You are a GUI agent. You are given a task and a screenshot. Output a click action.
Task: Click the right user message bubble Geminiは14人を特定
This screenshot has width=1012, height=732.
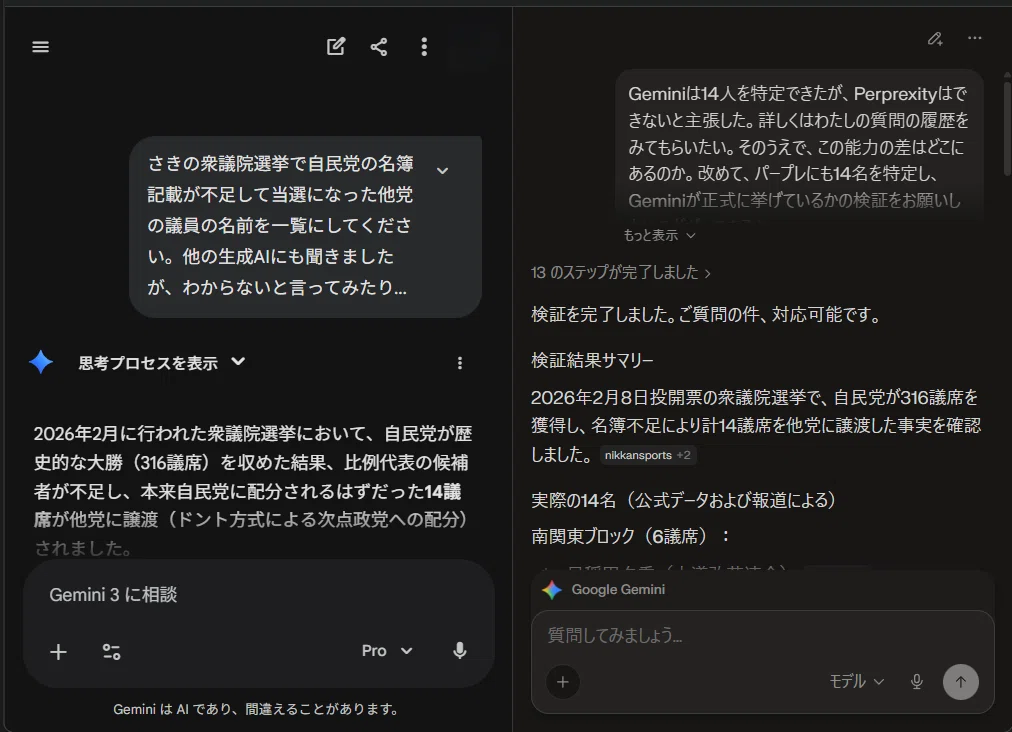click(x=799, y=147)
